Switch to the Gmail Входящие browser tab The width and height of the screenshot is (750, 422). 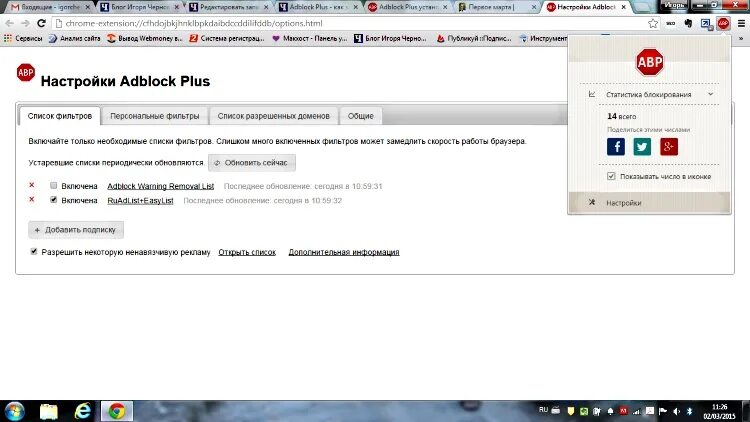tap(50, 7)
